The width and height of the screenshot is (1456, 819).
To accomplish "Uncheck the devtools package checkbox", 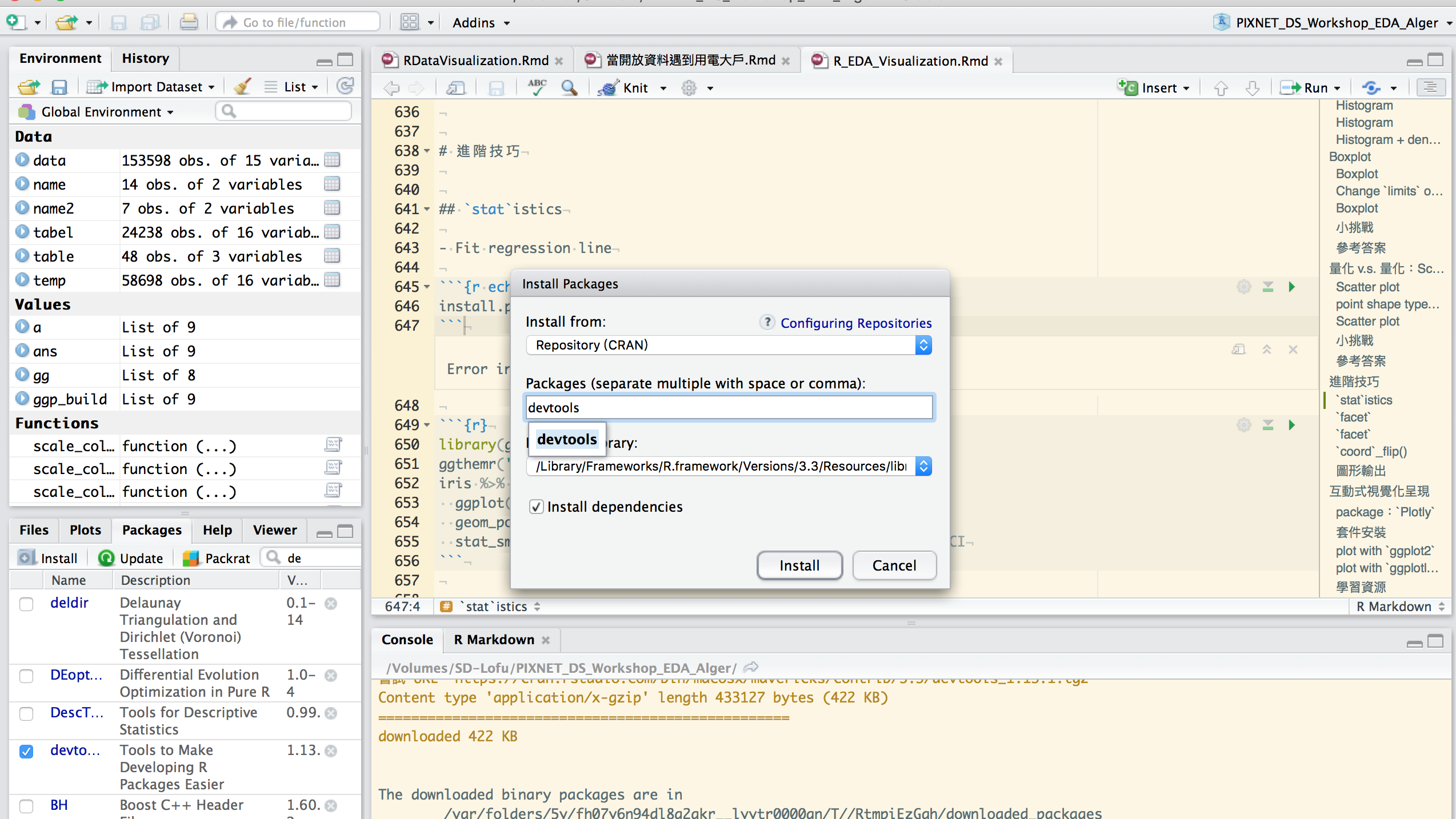I will [x=26, y=751].
